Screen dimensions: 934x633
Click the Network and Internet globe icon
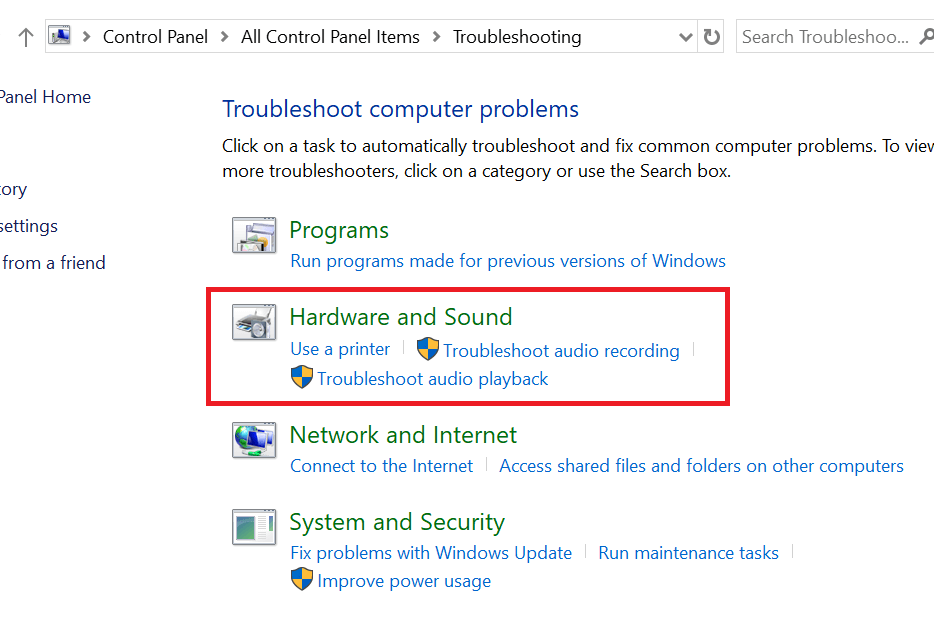pos(254,440)
